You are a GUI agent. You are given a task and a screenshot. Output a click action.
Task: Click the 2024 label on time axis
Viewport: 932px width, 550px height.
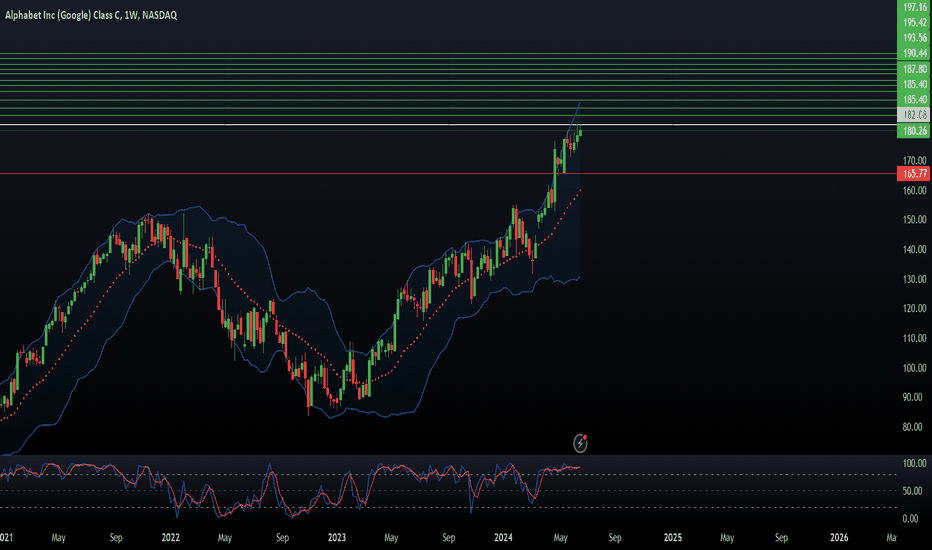click(503, 538)
